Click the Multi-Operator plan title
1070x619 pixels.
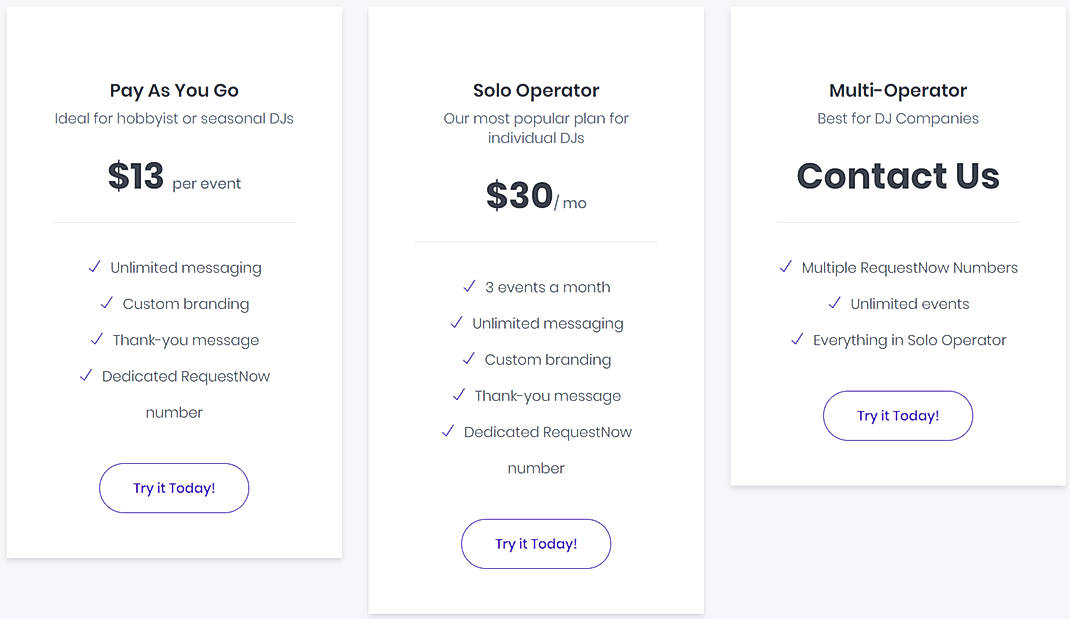897,90
